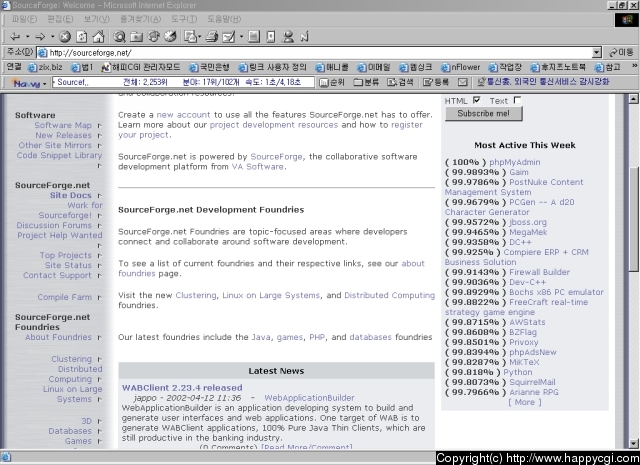This screenshot has height=465, width=640.
Task: Open the History clock icon
Action: [x=170, y=37]
